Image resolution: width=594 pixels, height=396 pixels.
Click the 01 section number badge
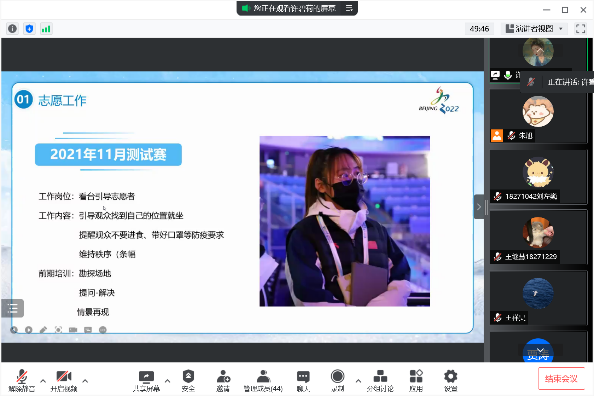(x=23, y=100)
